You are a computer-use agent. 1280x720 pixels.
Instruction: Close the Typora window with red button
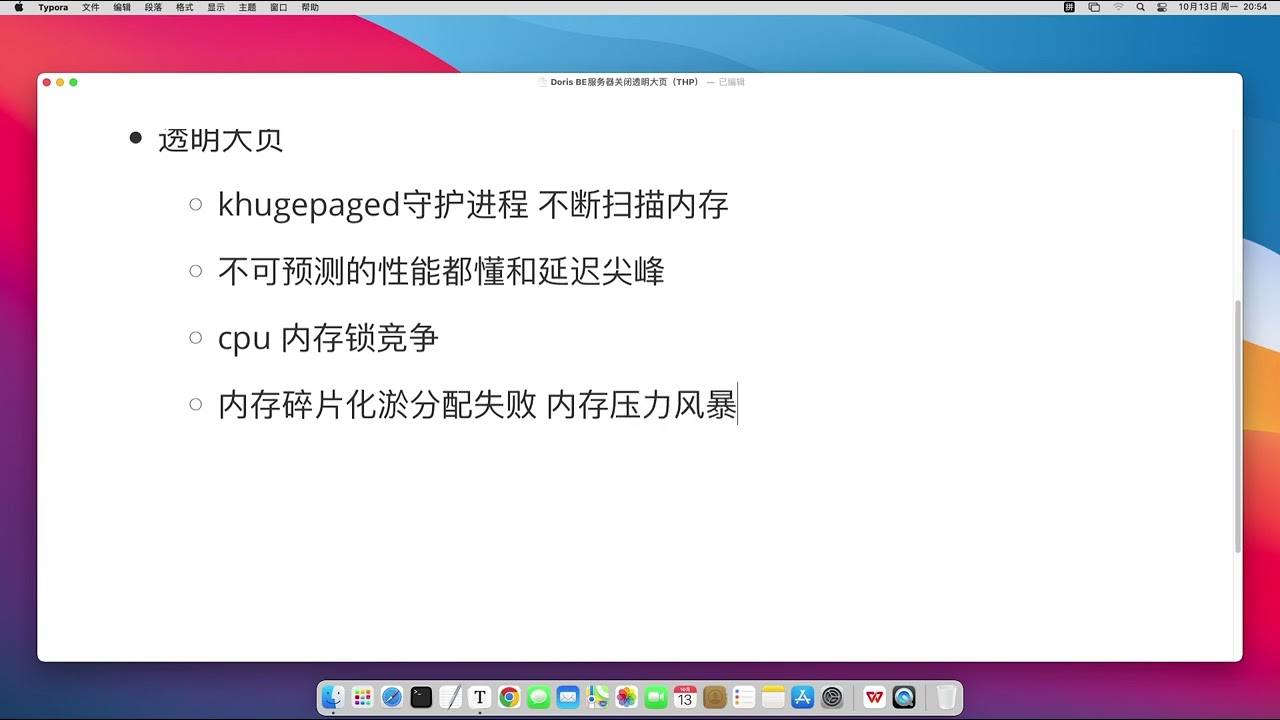coord(47,82)
